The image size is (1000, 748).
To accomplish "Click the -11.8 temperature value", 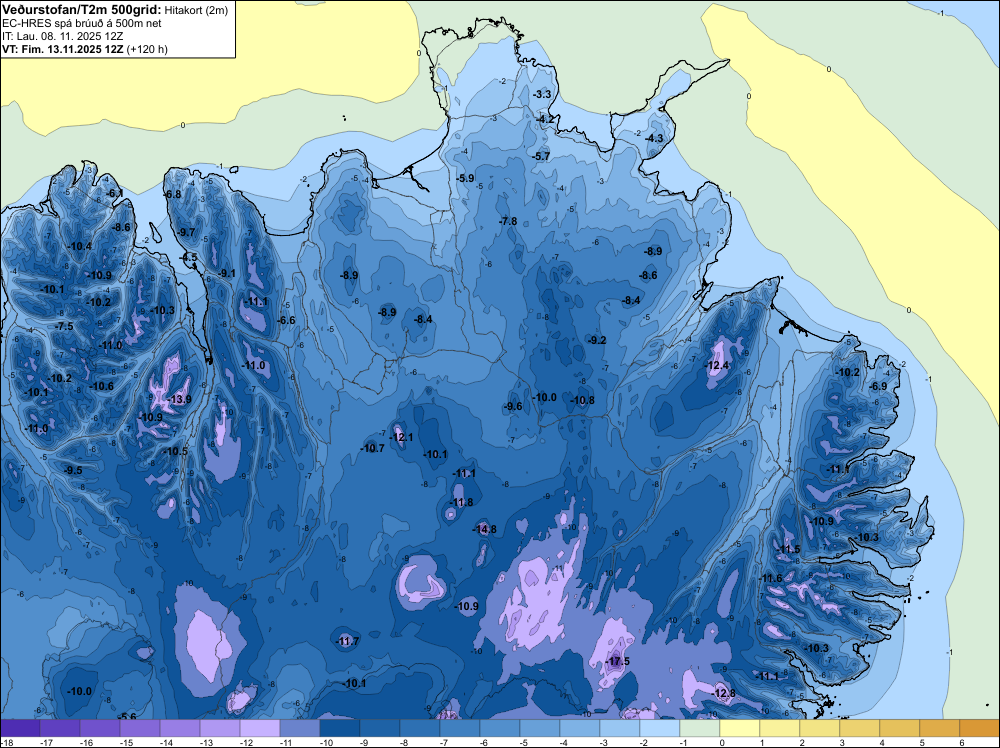I will (x=461, y=502).
